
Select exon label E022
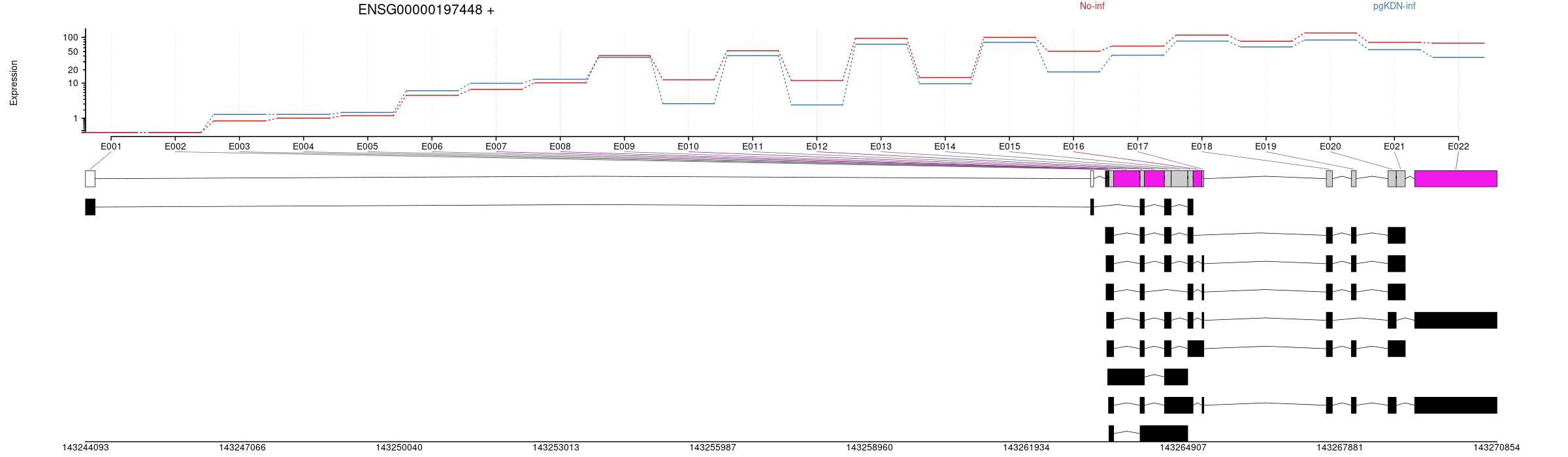pyautogui.click(x=1458, y=146)
